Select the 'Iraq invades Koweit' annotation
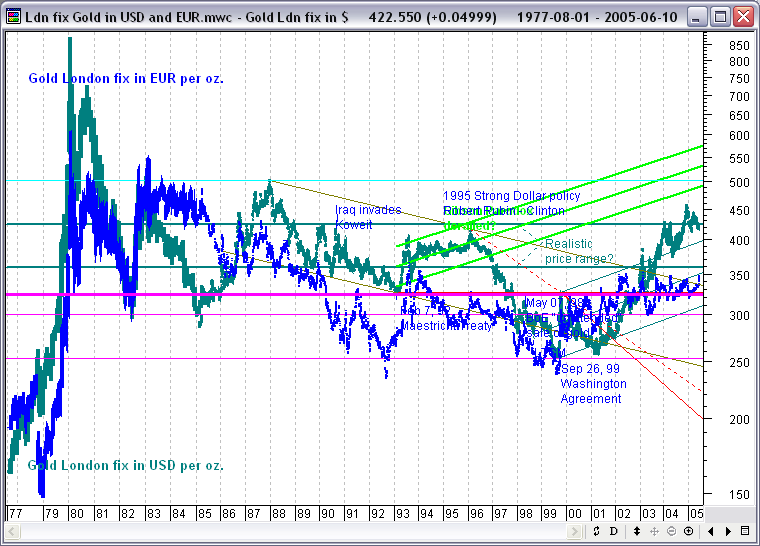 tap(367, 217)
